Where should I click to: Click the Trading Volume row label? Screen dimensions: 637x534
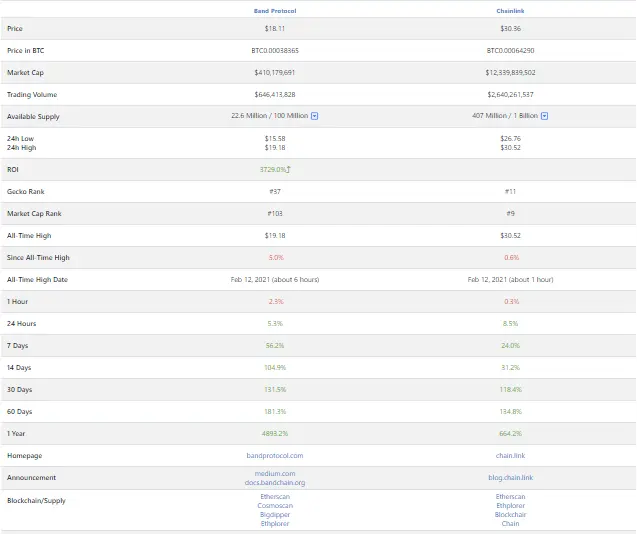32,94
